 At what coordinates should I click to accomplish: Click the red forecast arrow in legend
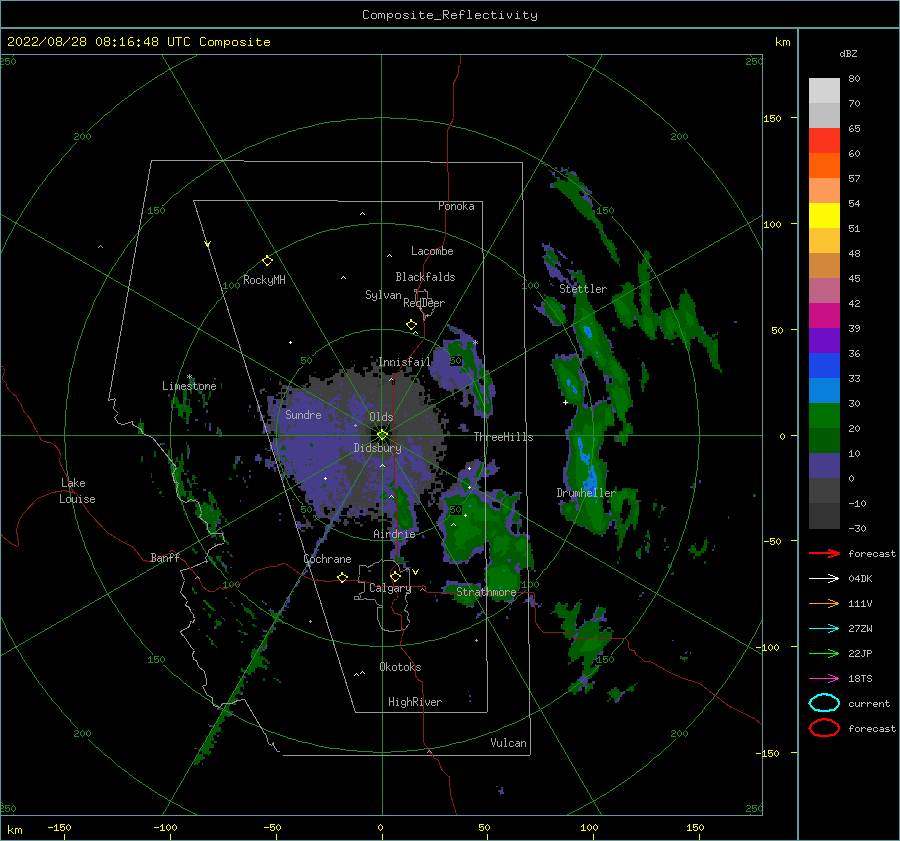coord(824,553)
